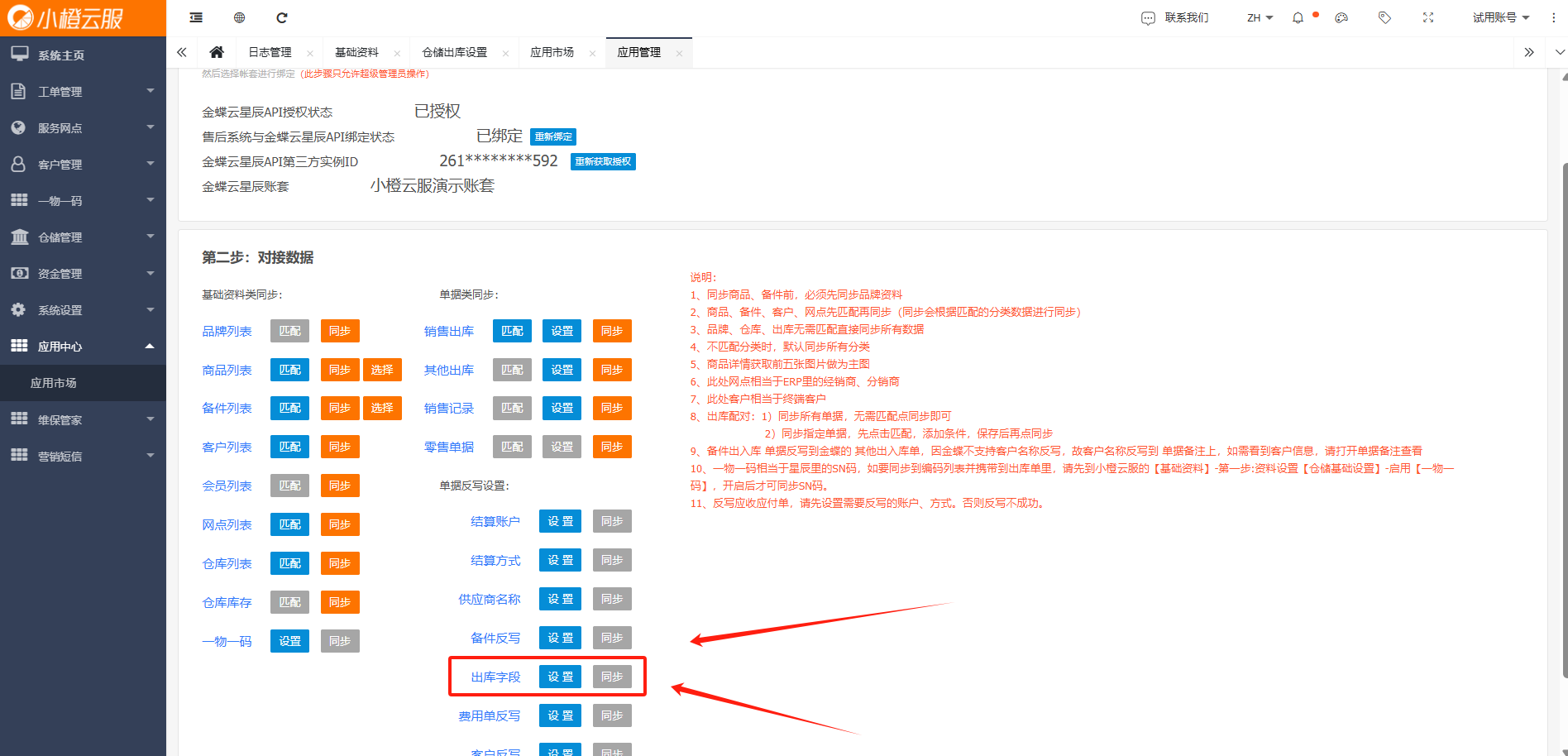Screen dimensions: 1568x756
Task: Click 匹配 for 商品列表
Action: (x=289, y=370)
